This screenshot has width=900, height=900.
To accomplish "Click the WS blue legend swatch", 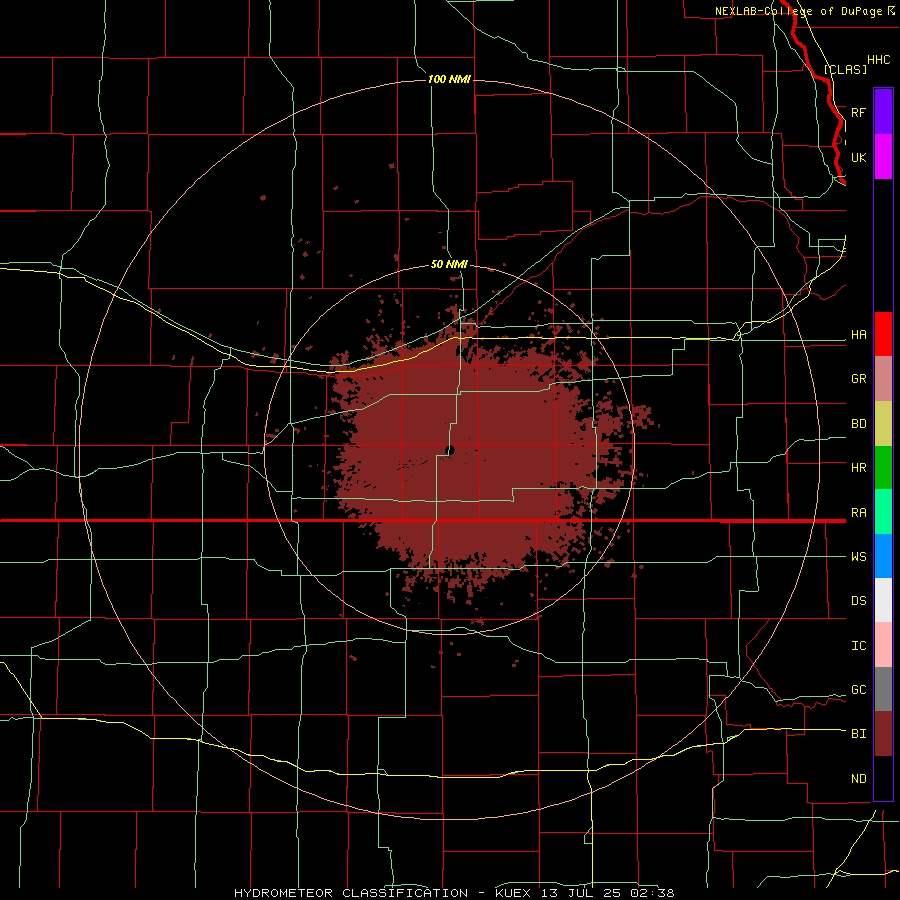I will (883, 556).
